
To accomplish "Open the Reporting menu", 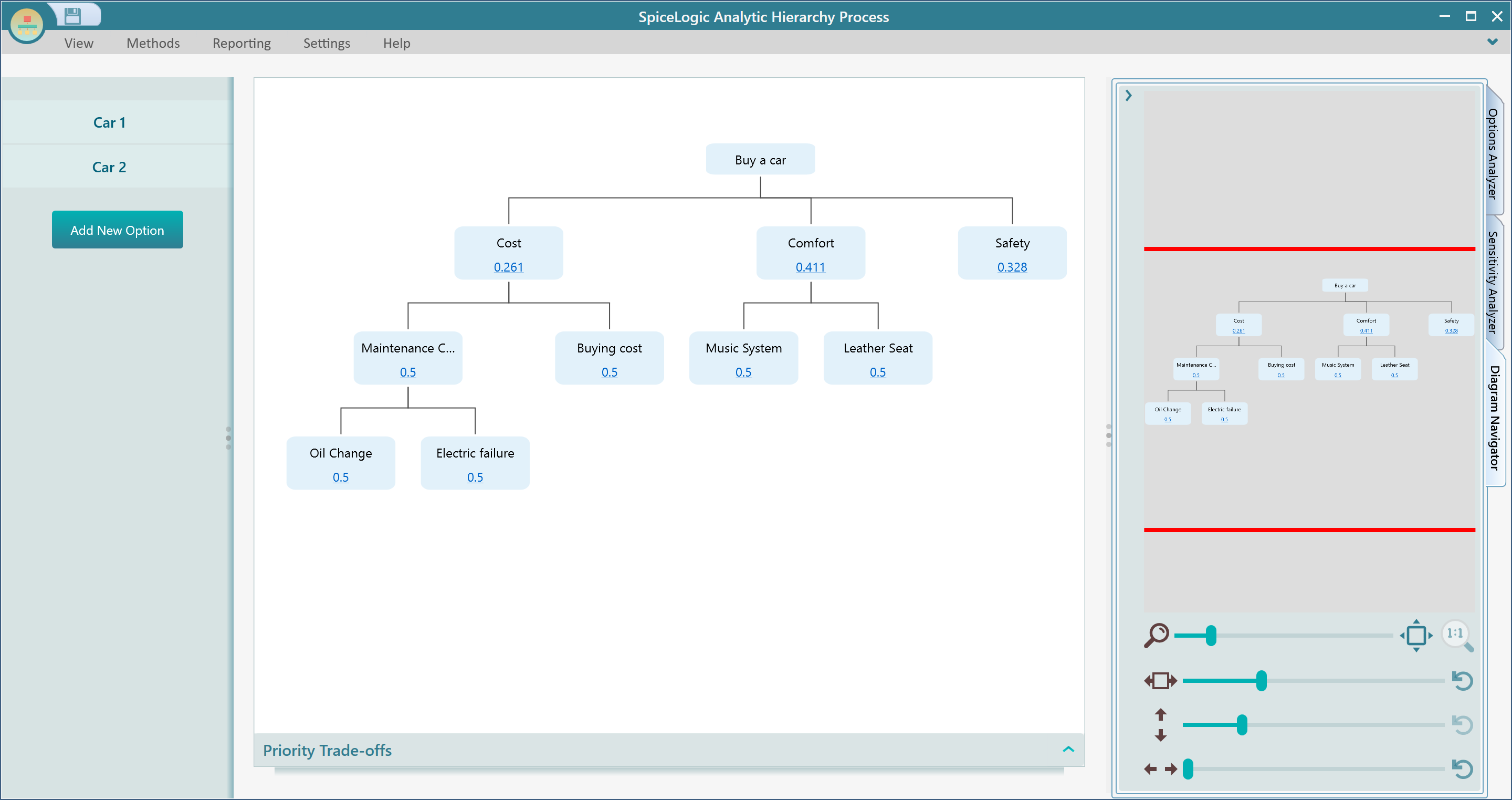I will click(241, 43).
